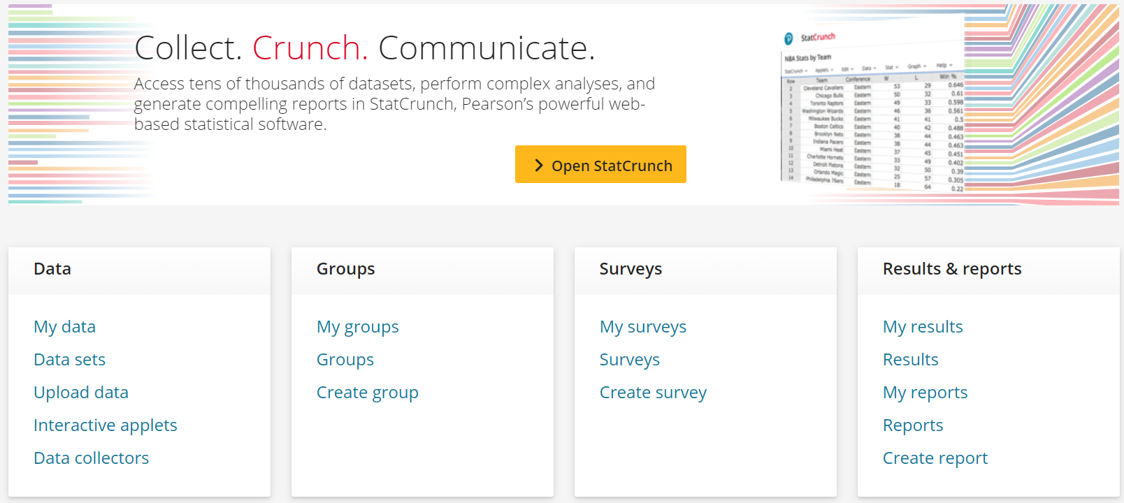Click Create report
This screenshot has height=503, width=1124.
pyautogui.click(x=935, y=458)
